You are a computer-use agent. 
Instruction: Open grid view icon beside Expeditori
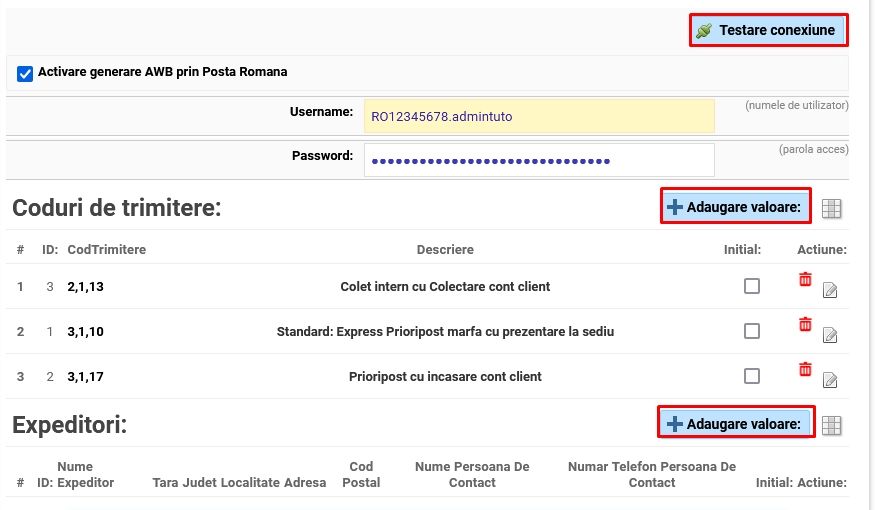point(831,425)
